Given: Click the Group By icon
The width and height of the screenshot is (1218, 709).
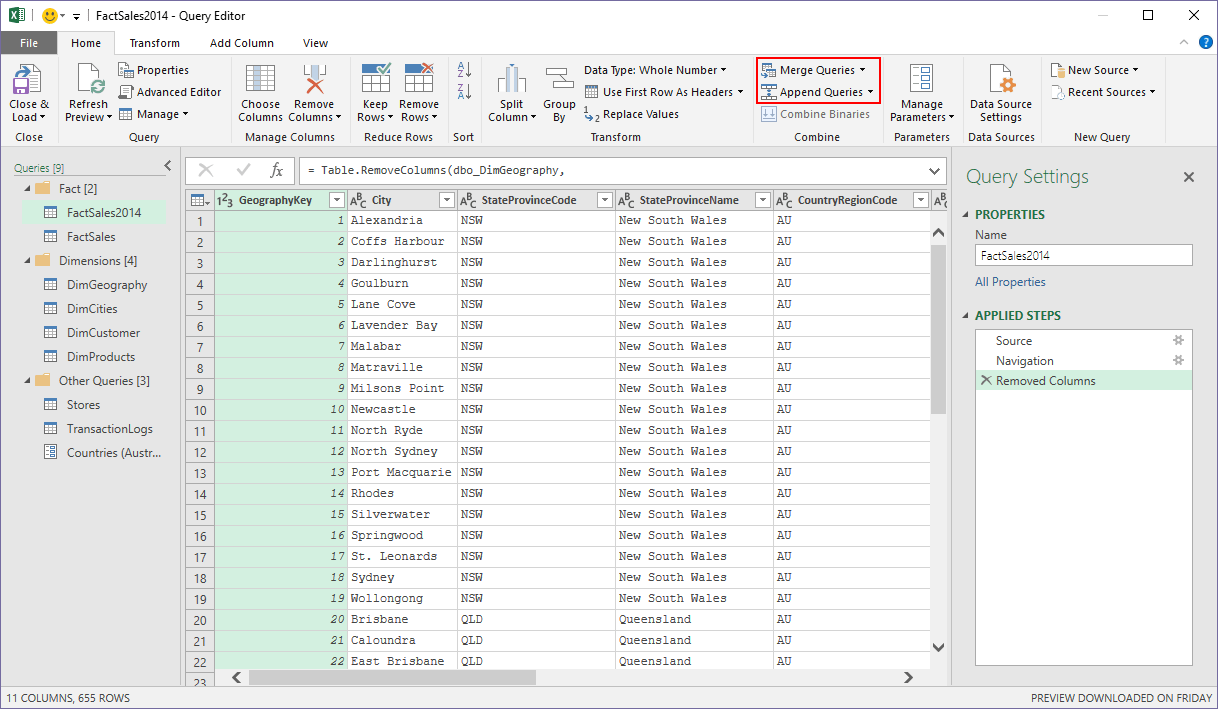Looking at the screenshot, I should (x=559, y=80).
